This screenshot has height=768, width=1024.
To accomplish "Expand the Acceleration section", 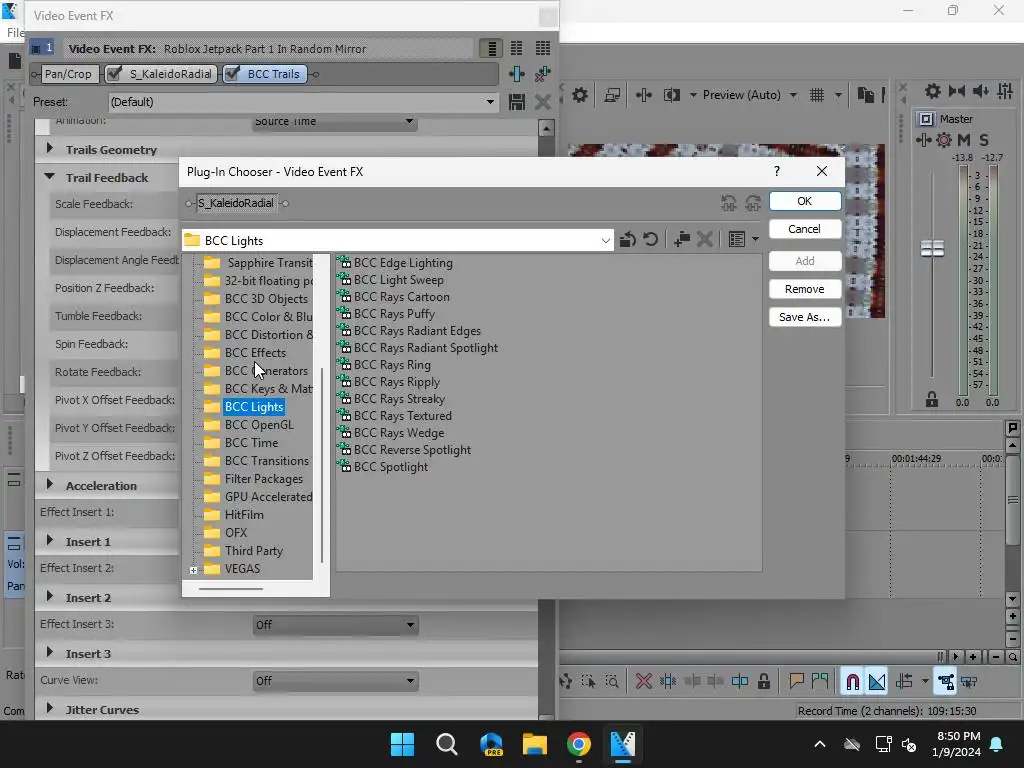I will pos(50,485).
